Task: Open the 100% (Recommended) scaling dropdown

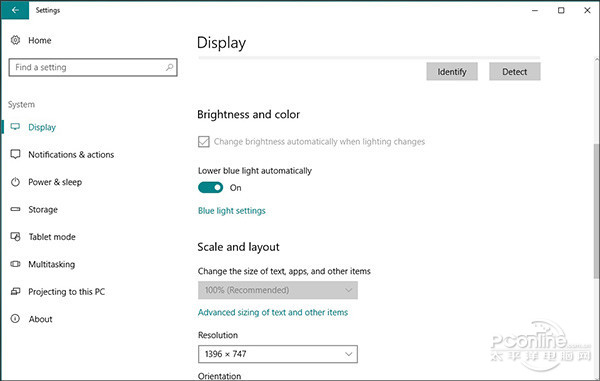Action: coord(278,290)
